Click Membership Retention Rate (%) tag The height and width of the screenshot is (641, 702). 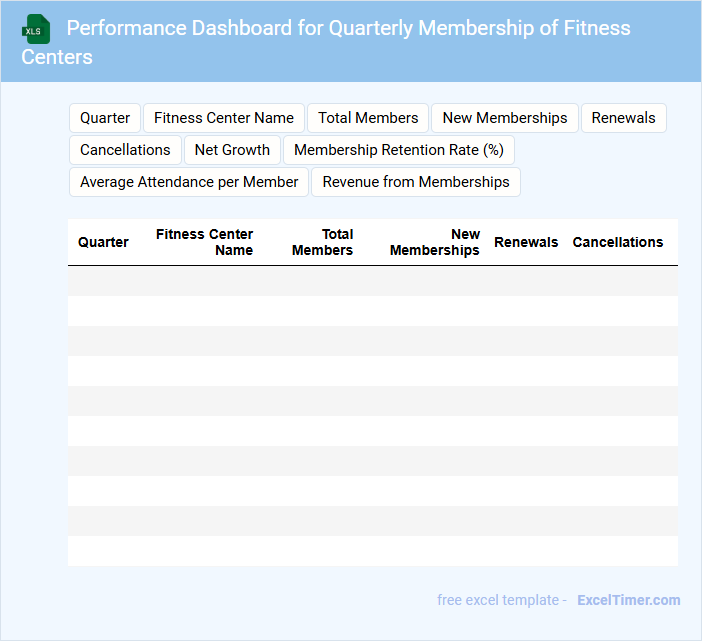(399, 150)
